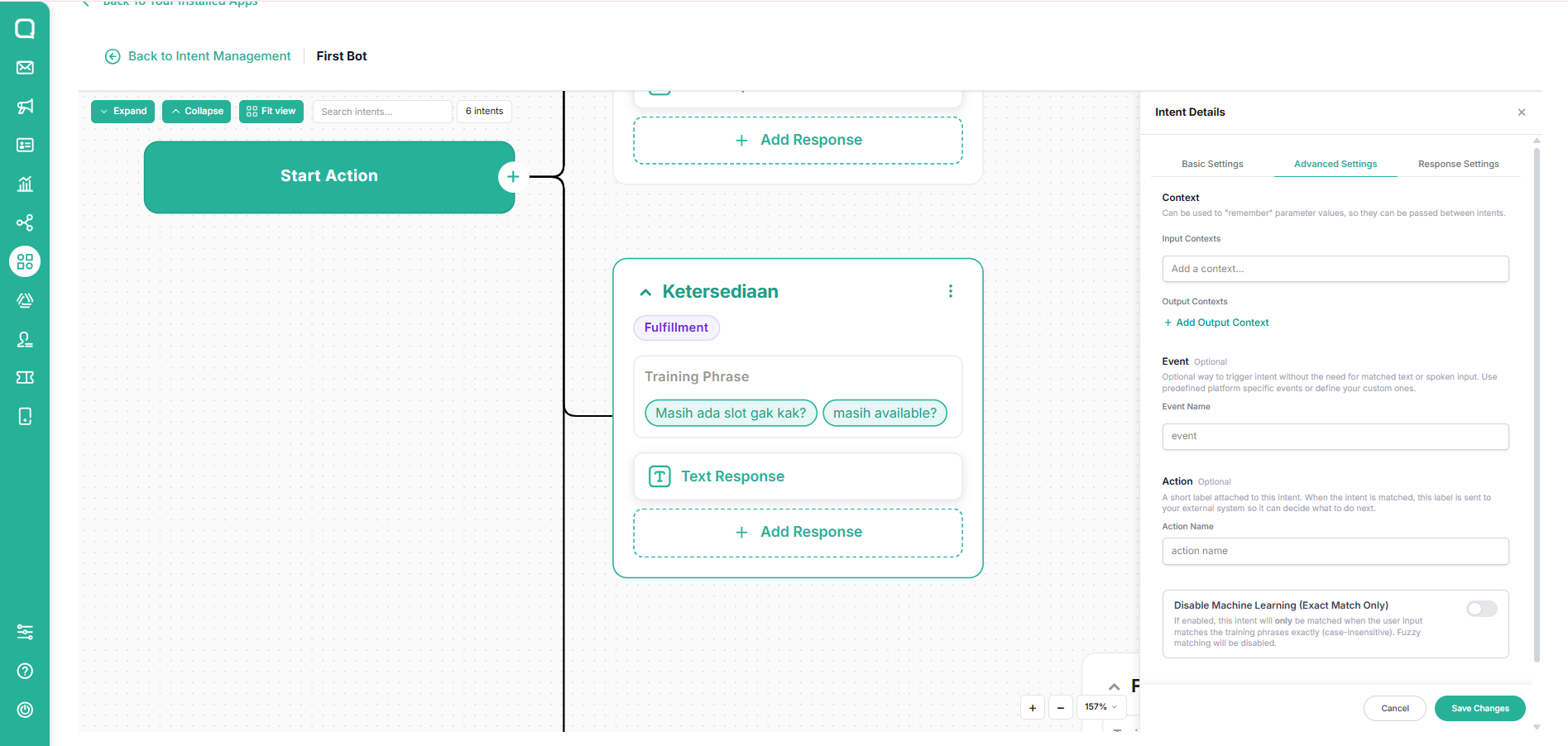The height and width of the screenshot is (746, 1568).
Task: Click the Collapse button
Action: click(197, 112)
